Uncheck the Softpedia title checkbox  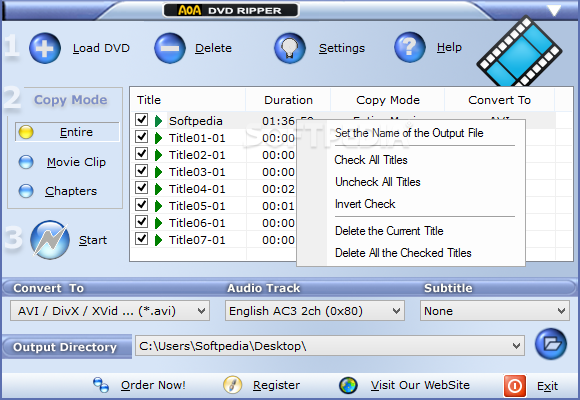click(x=141, y=120)
